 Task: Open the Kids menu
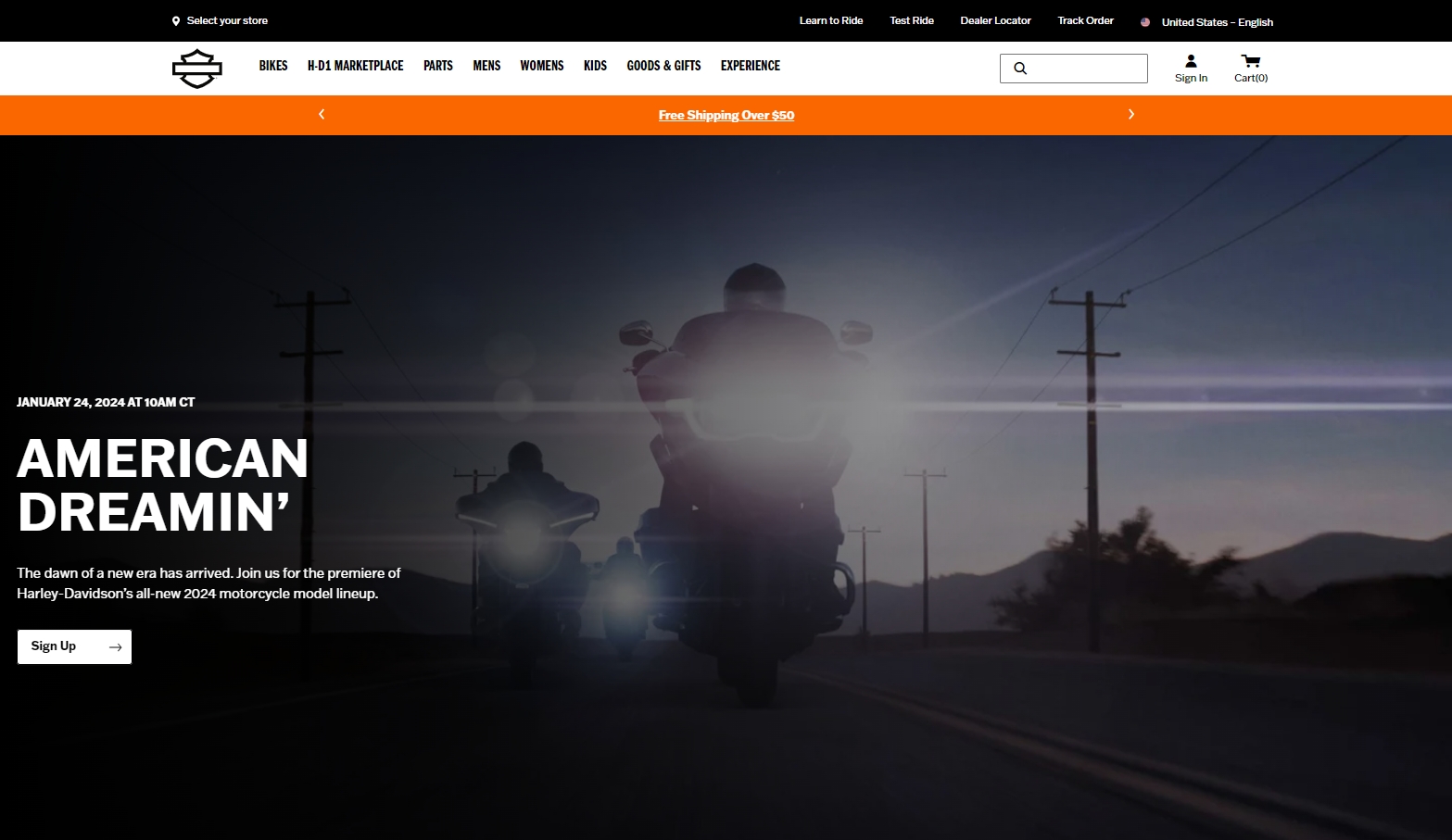coord(595,66)
